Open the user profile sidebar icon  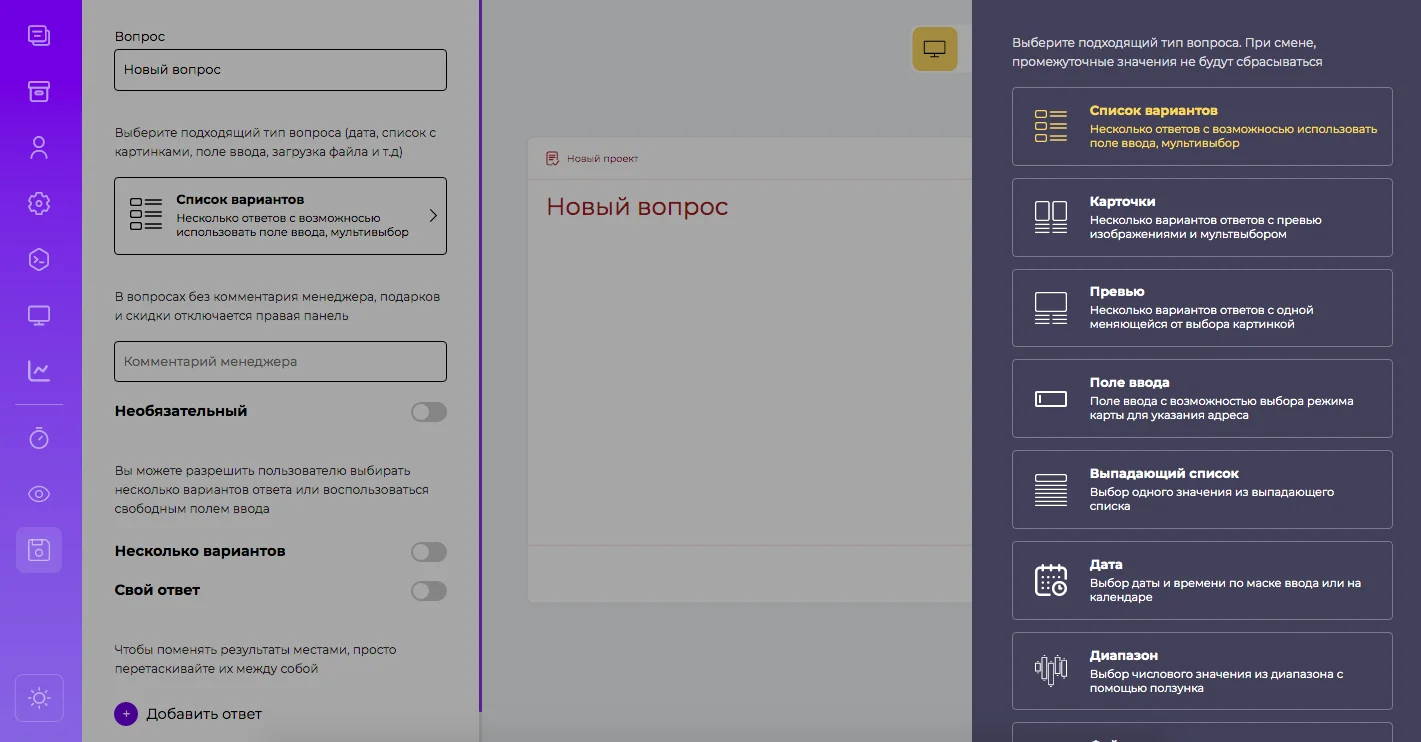[x=39, y=148]
